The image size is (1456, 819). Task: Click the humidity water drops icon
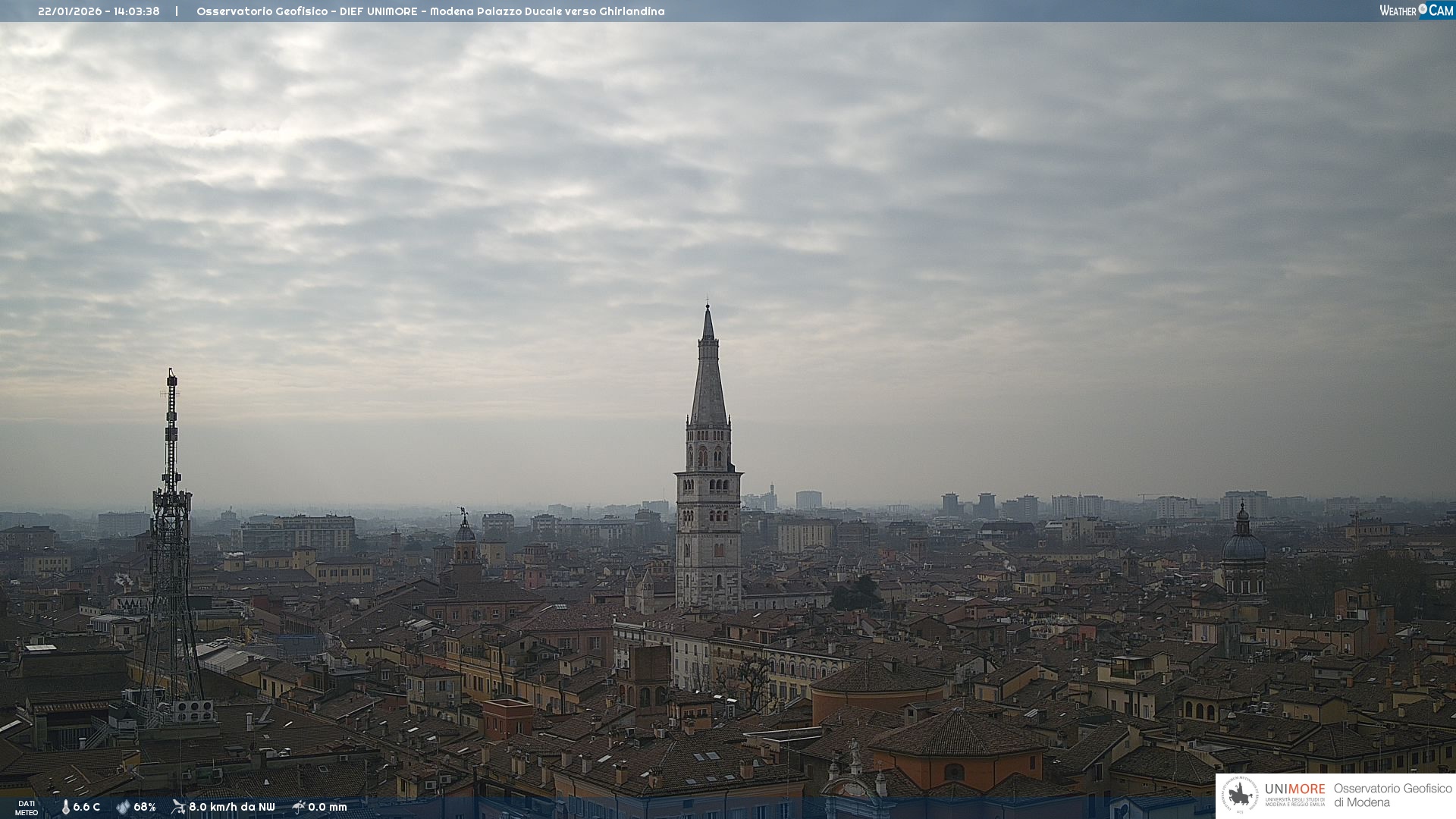pyautogui.click(x=123, y=808)
